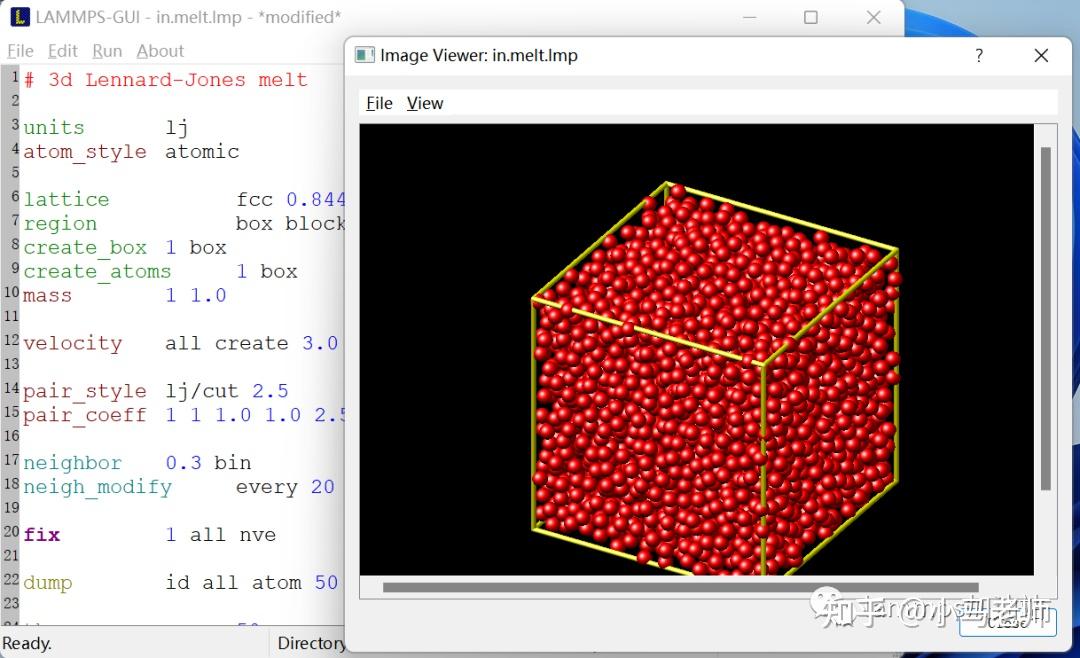Click 'all nve' on the fix line

point(233,535)
